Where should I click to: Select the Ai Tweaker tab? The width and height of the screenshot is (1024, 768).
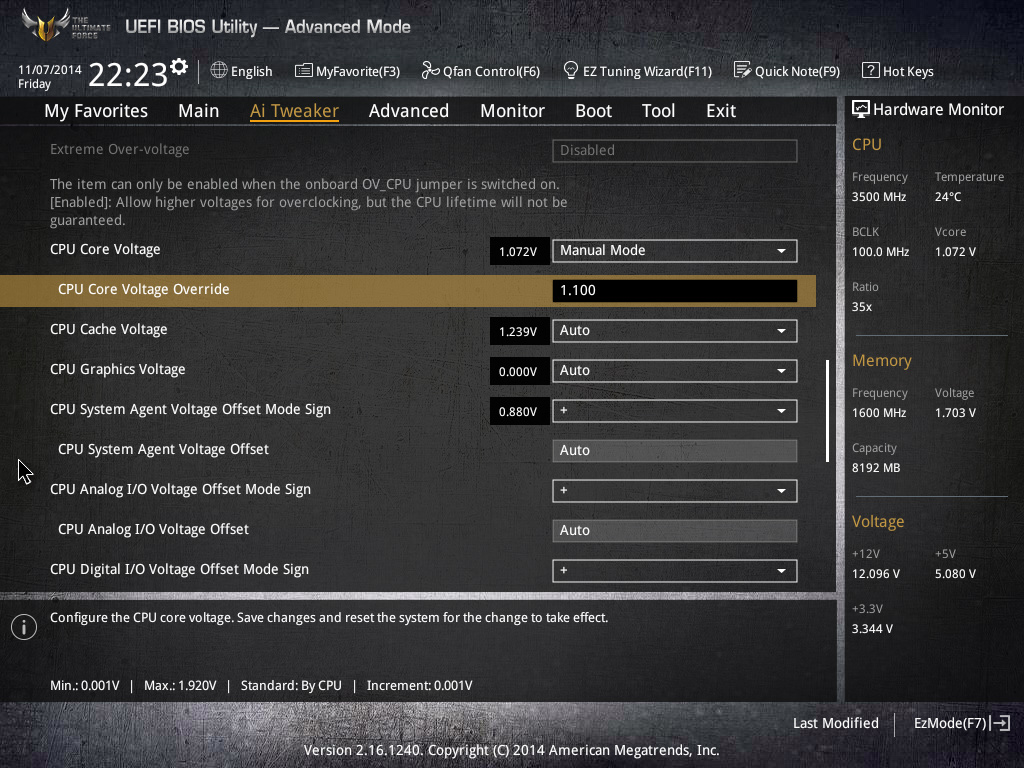tap(294, 111)
